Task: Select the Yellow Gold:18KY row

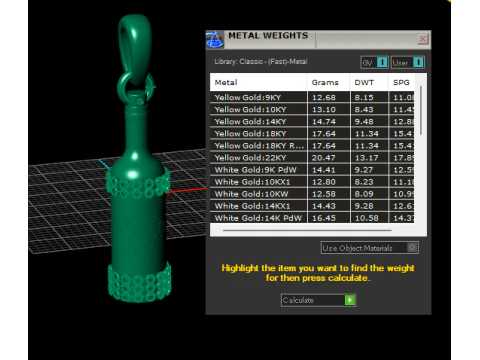Action: 312,133
